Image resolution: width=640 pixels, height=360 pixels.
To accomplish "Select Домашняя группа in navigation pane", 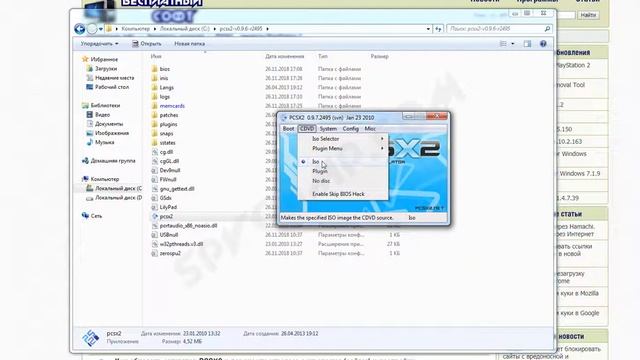I will [x=113, y=161].
